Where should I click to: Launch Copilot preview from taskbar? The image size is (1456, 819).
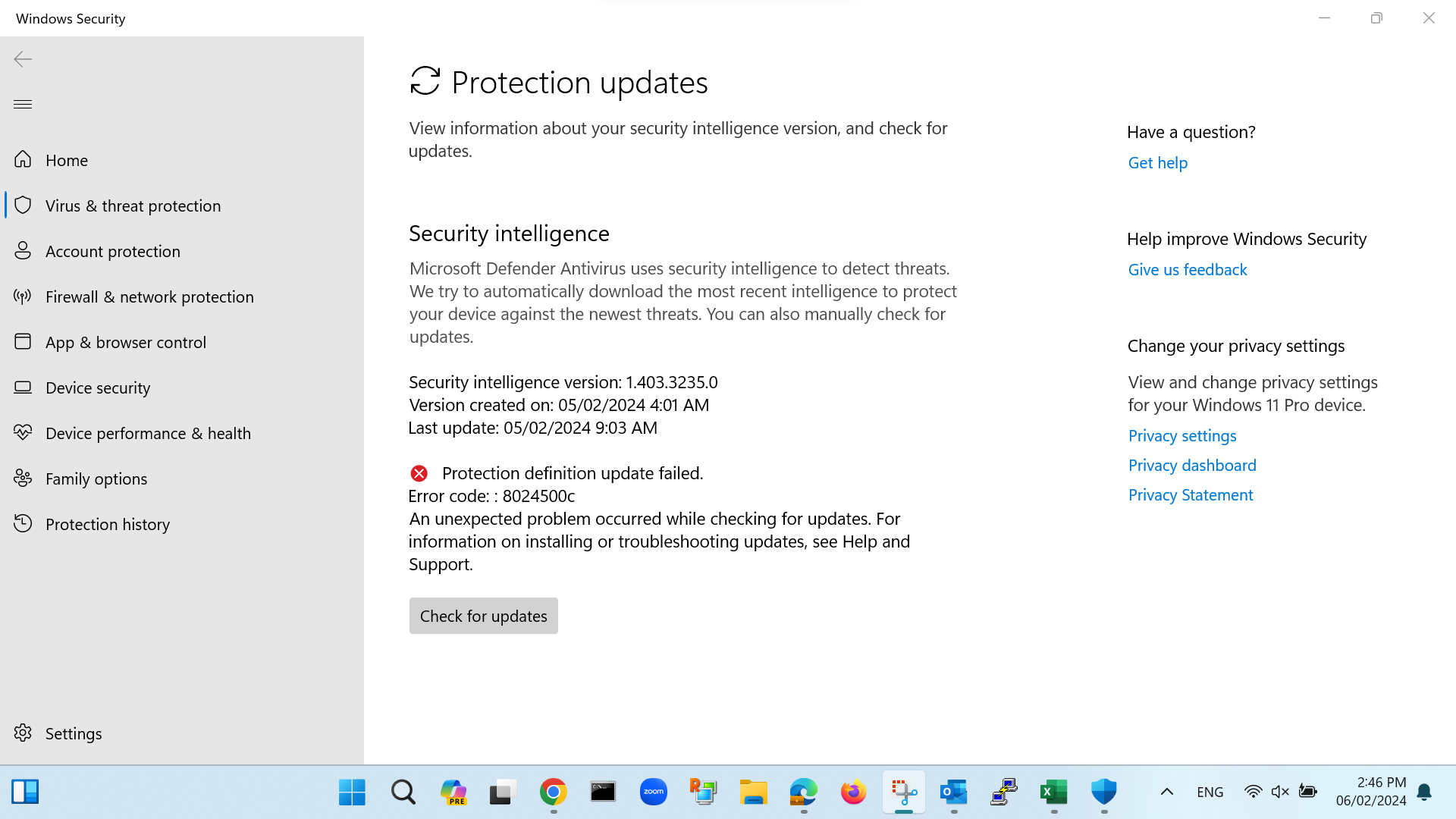tap(453, 792)
